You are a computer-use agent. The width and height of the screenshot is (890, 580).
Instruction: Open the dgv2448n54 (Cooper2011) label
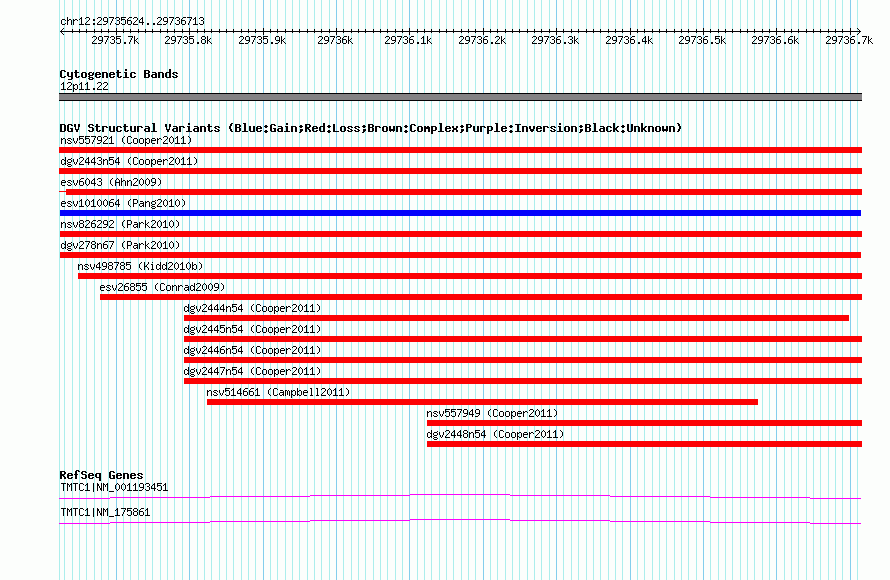pos(495,434)
